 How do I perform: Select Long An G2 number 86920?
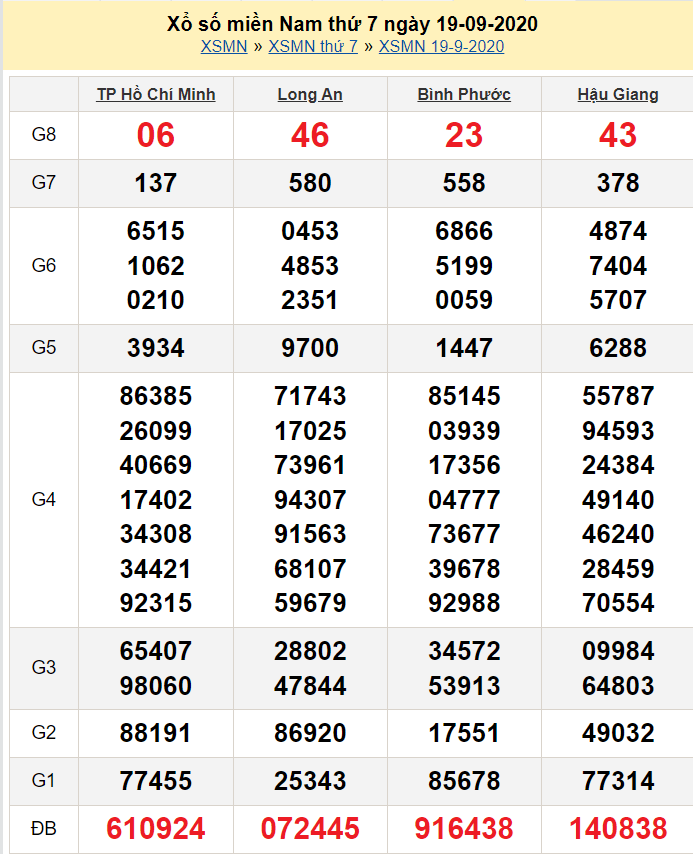[310, 733]
